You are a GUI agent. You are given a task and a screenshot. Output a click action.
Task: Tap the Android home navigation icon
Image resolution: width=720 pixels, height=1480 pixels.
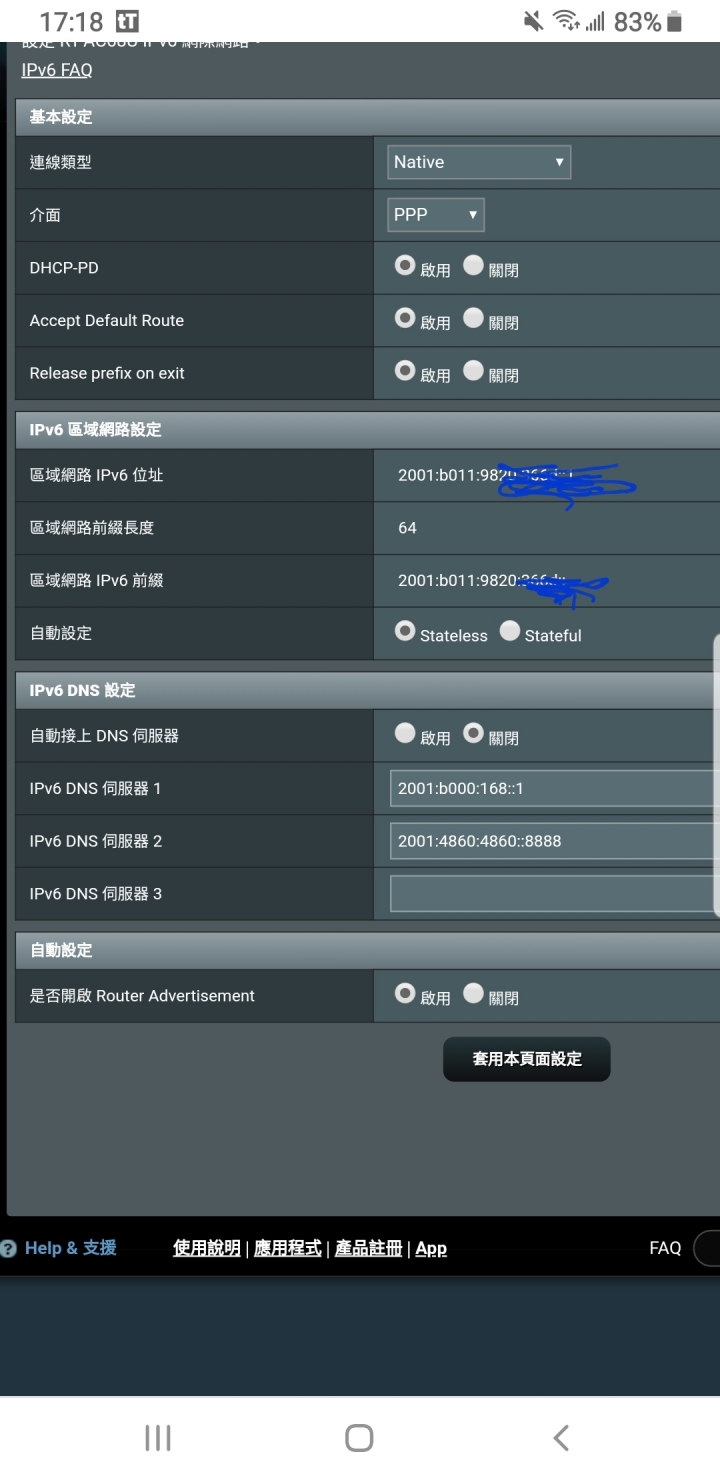click(359, 1438)
